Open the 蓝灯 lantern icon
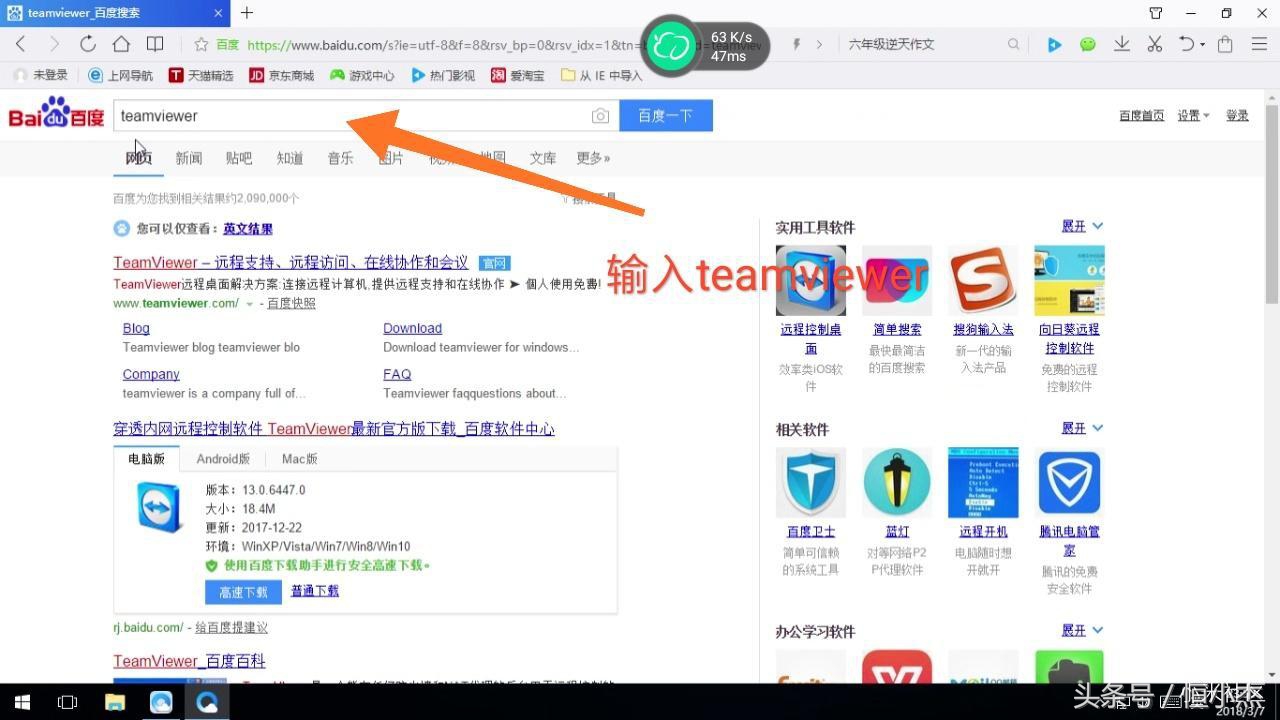 pyautogui.click(x=897, y=483)
